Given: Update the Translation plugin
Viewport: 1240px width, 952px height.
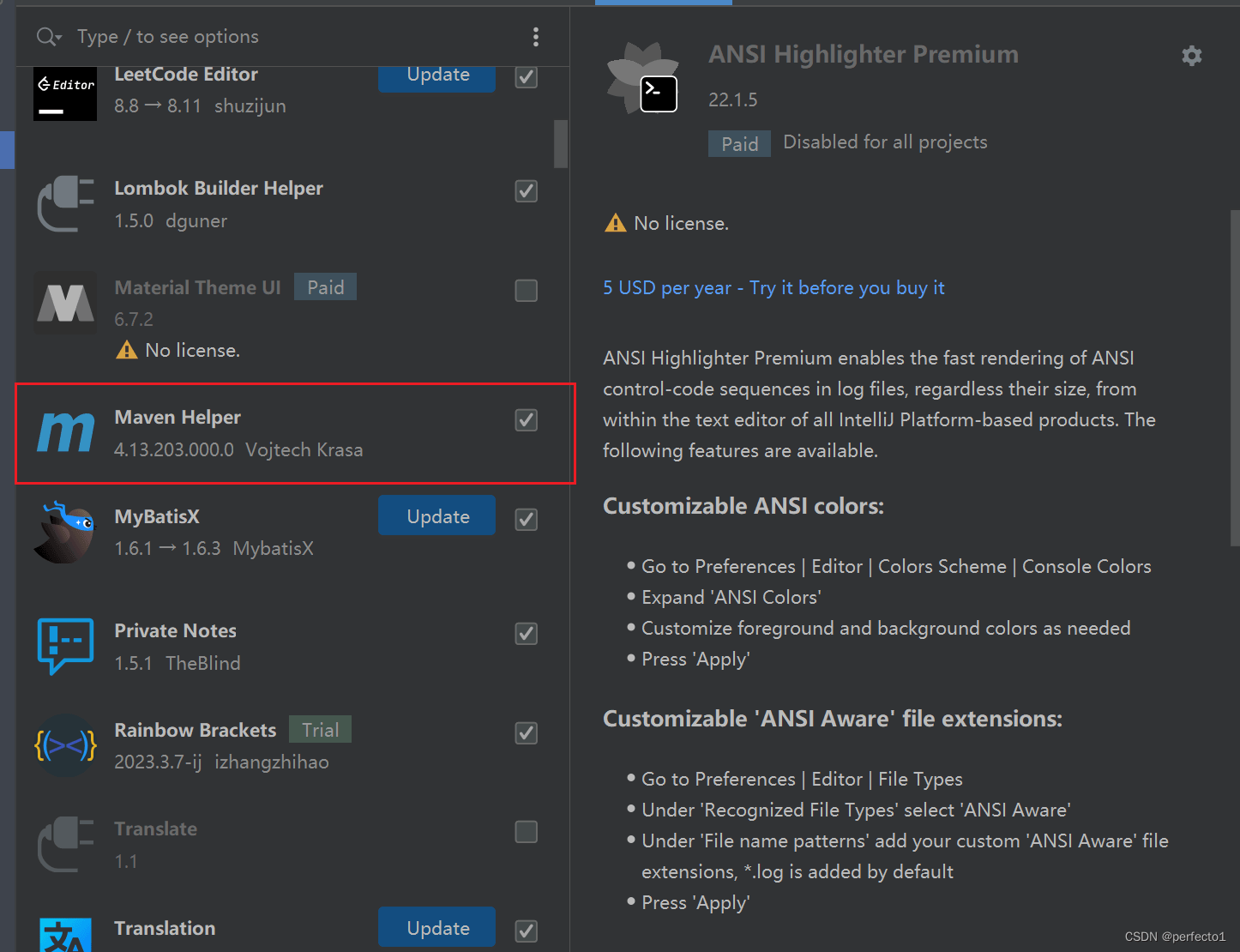Looking at the screenshot, I should click(x=436, y=927).
